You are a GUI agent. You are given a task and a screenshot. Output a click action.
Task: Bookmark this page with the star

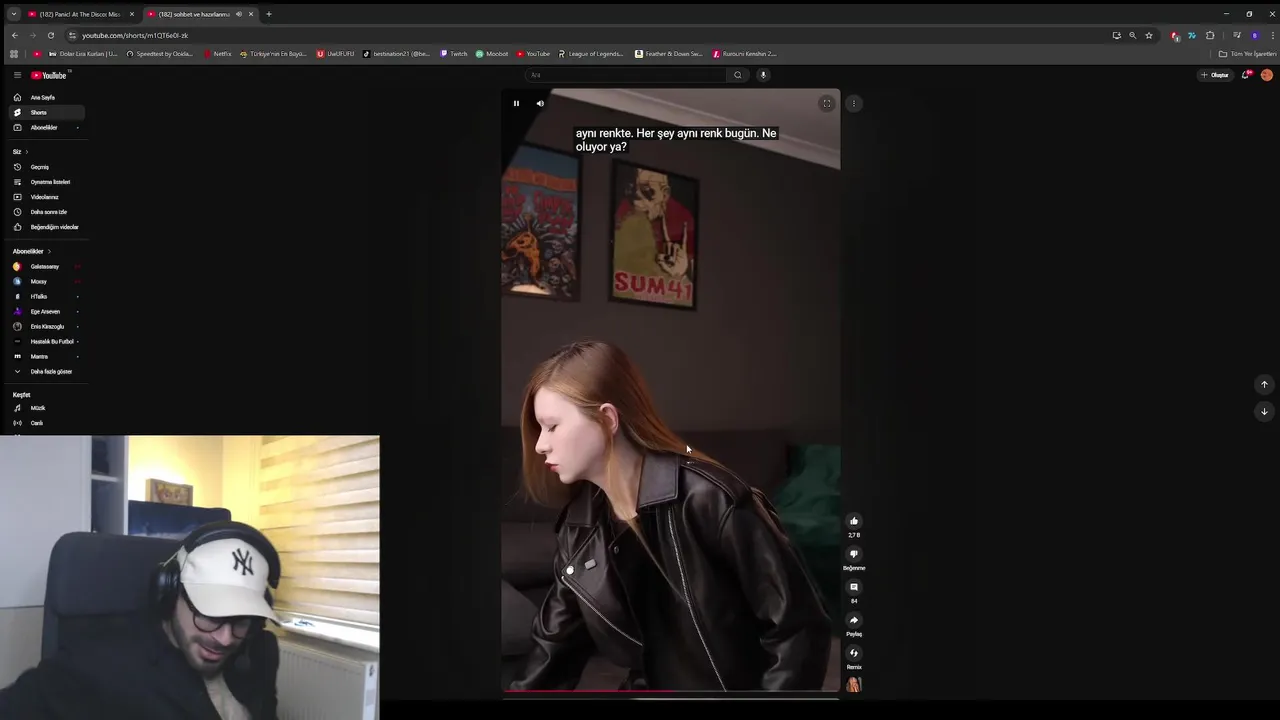(1149, 35)
